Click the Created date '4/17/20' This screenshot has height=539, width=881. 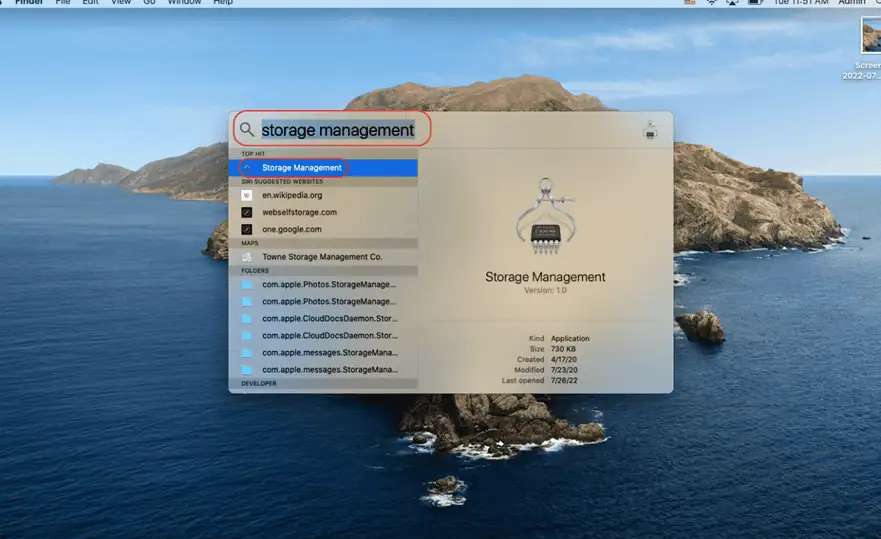pos(564,360)
